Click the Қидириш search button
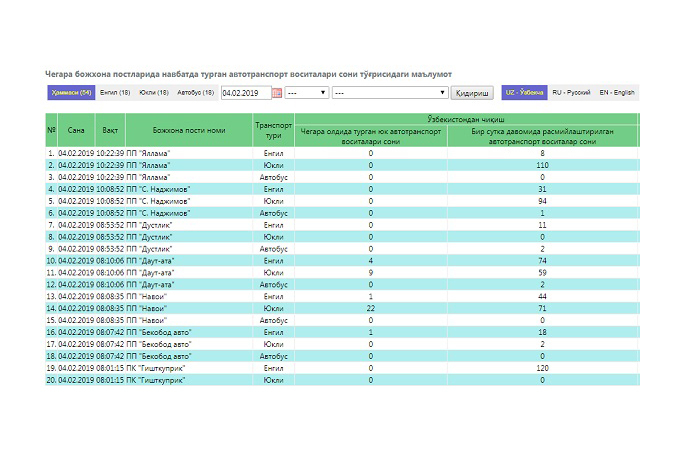 (x=472, y=93)
